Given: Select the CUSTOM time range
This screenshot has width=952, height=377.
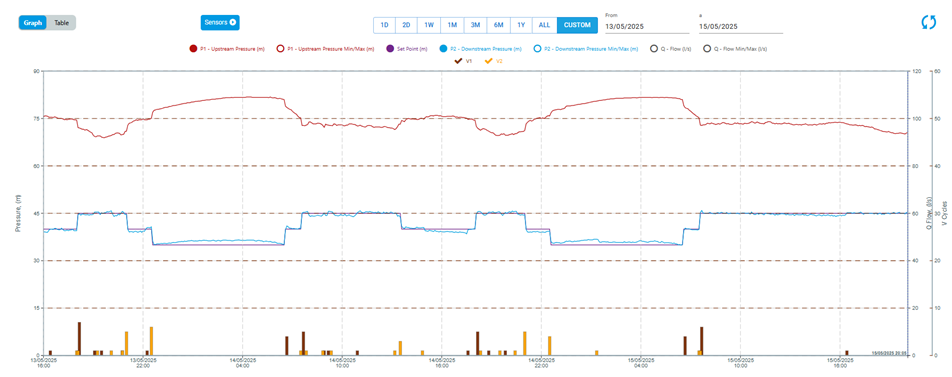Looking at the screenshot, I should click(x=577, y=25).
